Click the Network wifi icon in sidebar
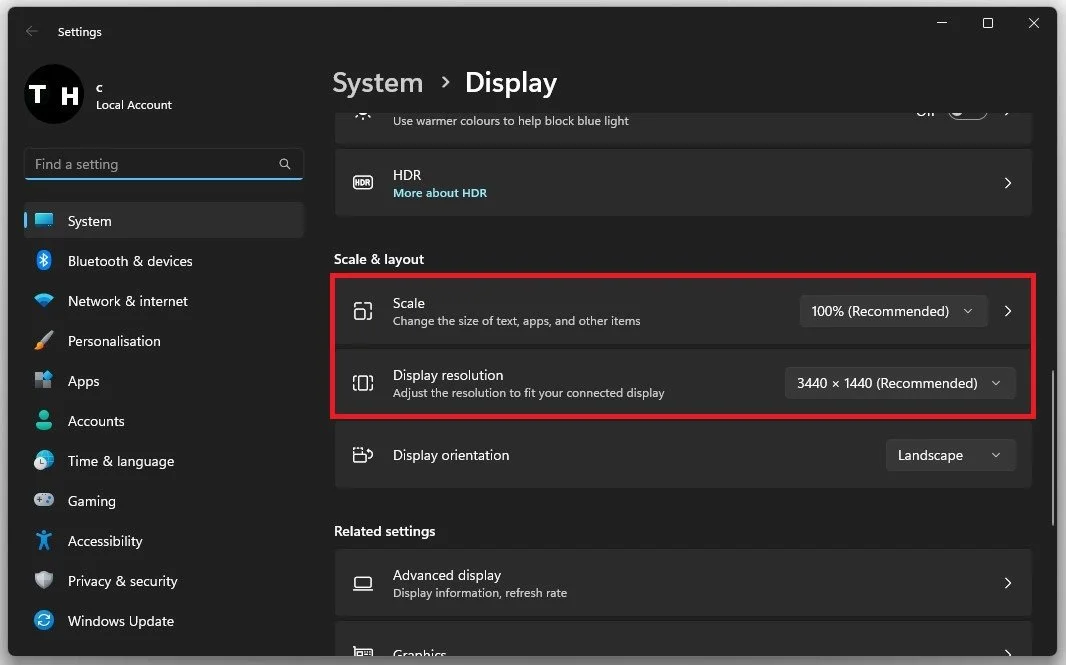Viewport: 1066px width, 665px height. pyautogui.click(x=44, y=300)
